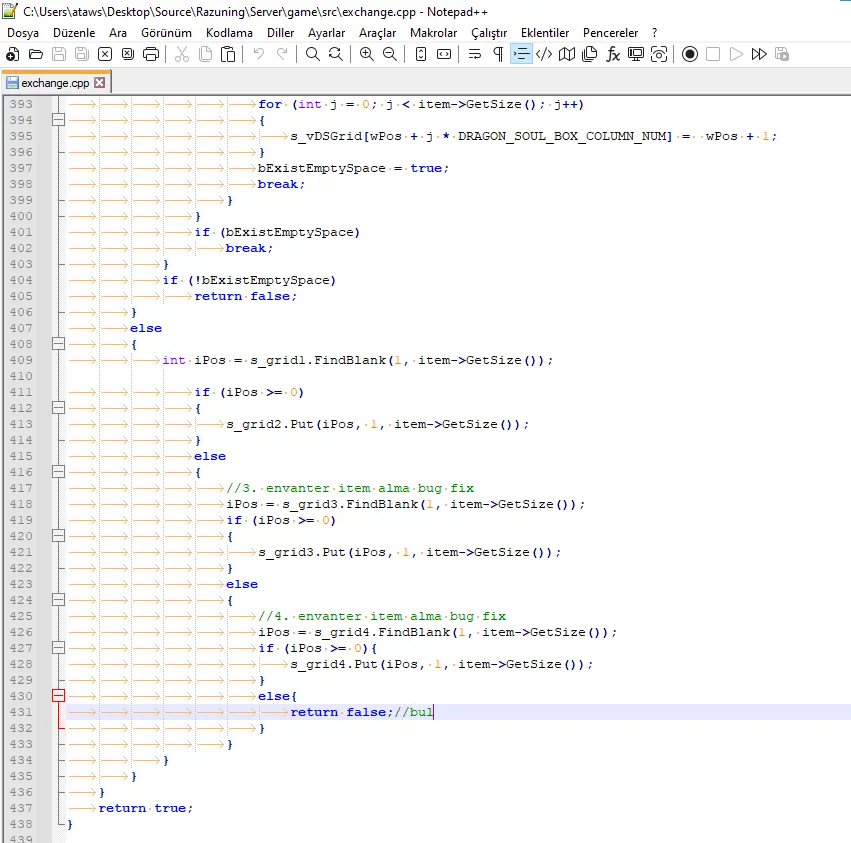Open the Kodlama menu

click(229, 33)
